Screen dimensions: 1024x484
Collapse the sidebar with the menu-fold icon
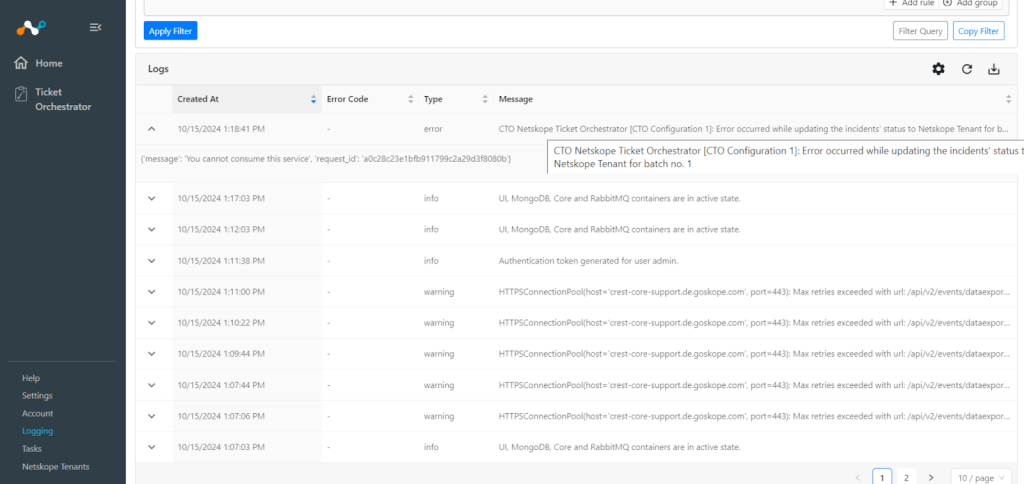[95, 27]
